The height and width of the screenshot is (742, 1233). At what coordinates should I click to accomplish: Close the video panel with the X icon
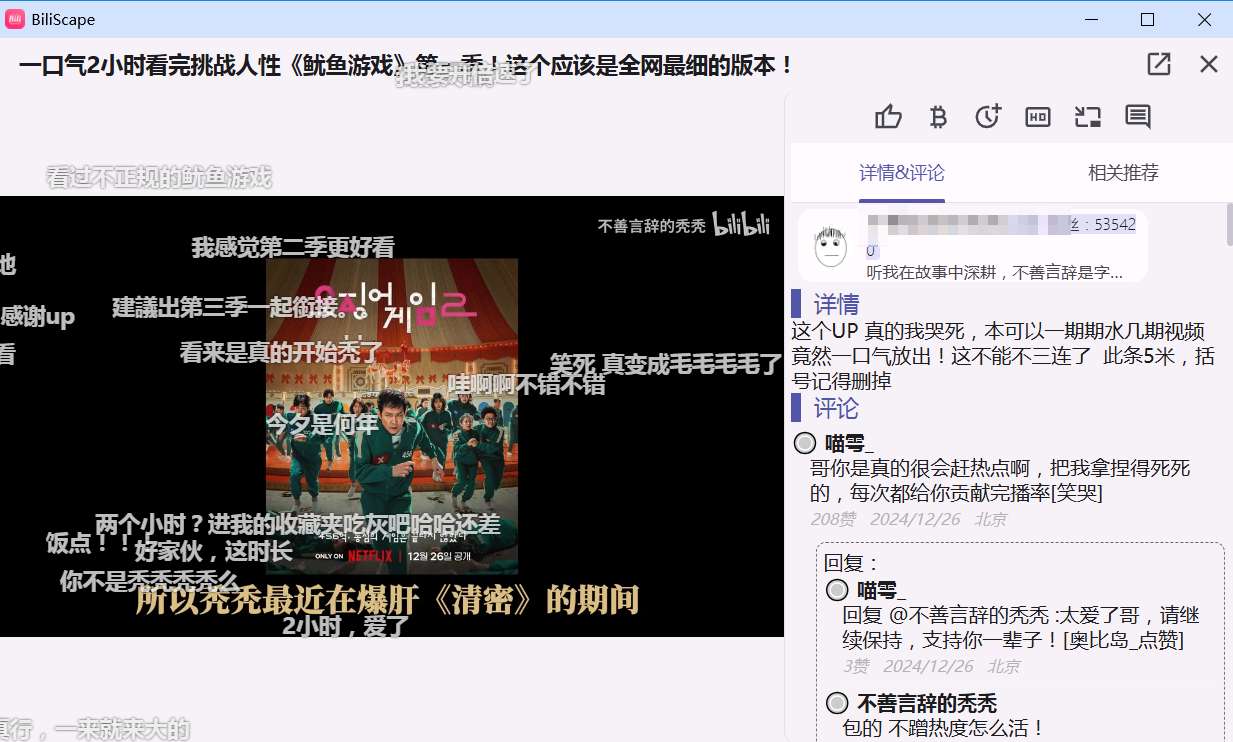click(1209, 64)
